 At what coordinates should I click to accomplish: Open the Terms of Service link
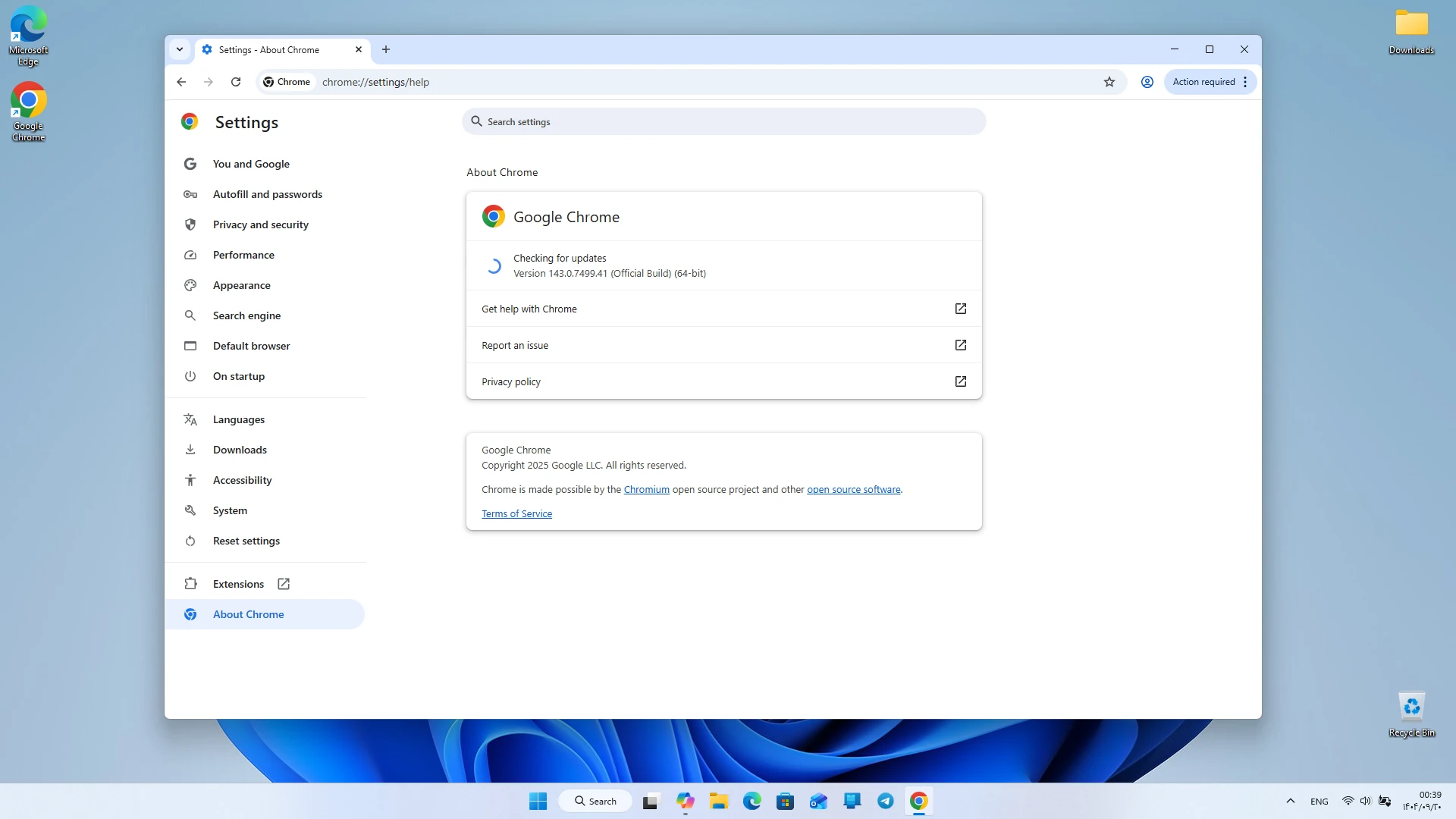(x=516, y=514)
